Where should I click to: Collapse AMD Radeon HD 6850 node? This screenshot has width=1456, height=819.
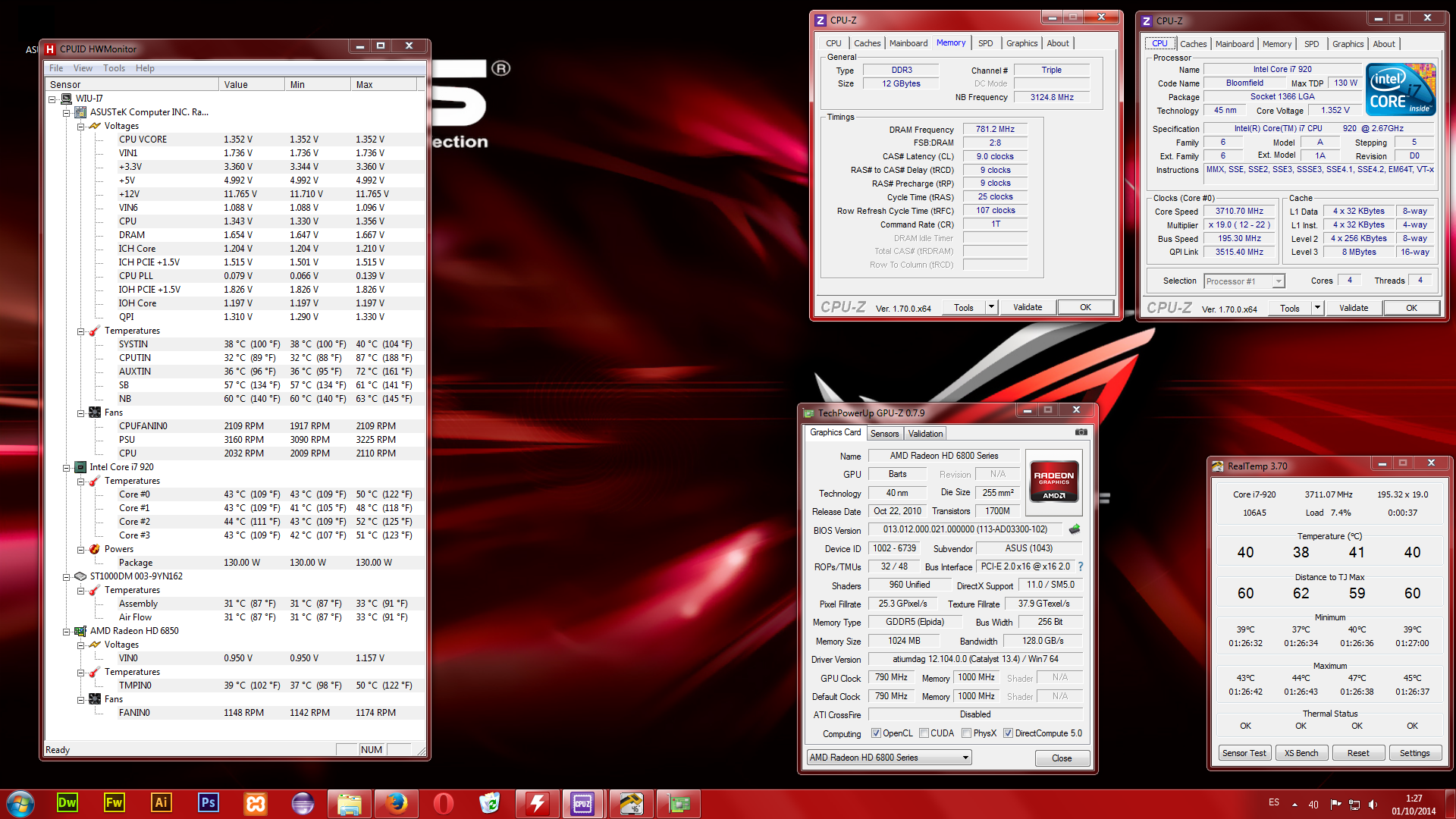(x=66, y=632)
